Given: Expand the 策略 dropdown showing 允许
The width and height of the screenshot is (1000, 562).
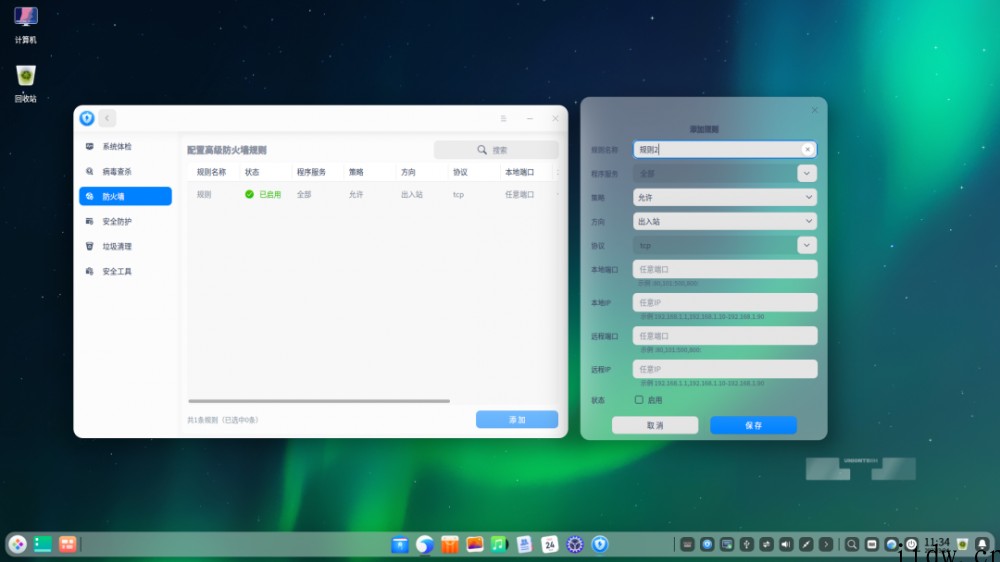Looking at the screenshot, I should coord(724,198).
